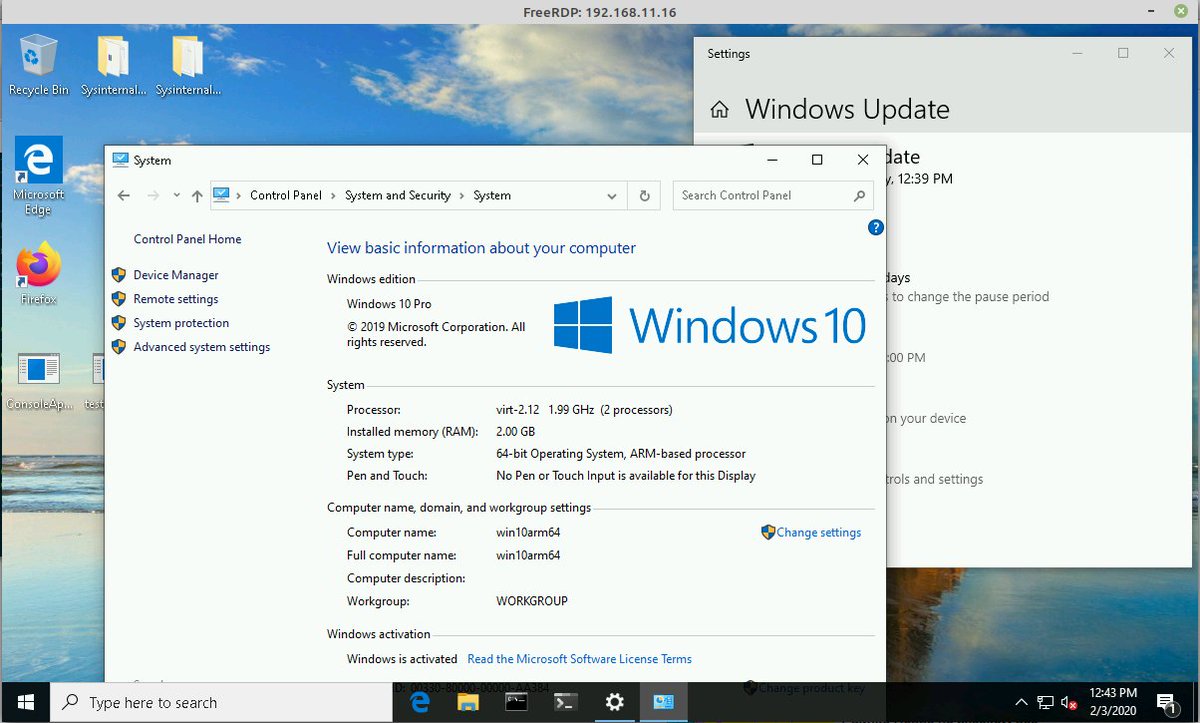Maximize the Settings window
Screen dimensions: 1200x723
1123,53
